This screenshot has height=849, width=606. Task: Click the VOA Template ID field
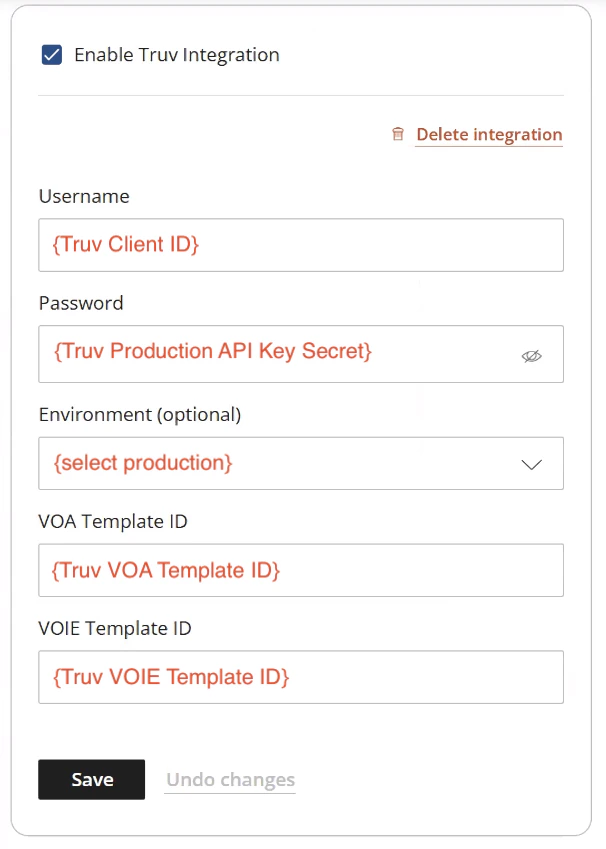300,570
